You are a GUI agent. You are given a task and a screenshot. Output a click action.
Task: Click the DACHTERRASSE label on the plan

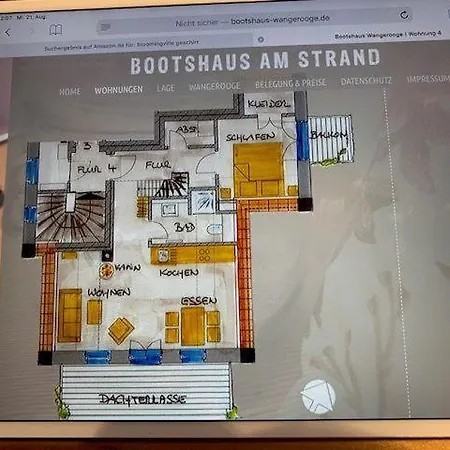coord(143,399)
